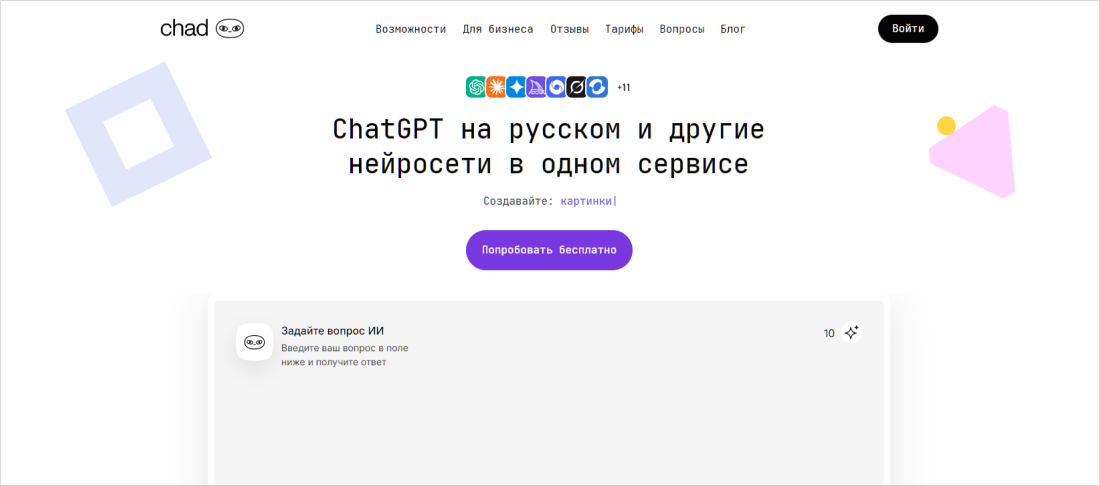This screenshot has height=486, width=1100.
Task: Click the sparkle credits icon beside 10
Action: tap(851, 333)
